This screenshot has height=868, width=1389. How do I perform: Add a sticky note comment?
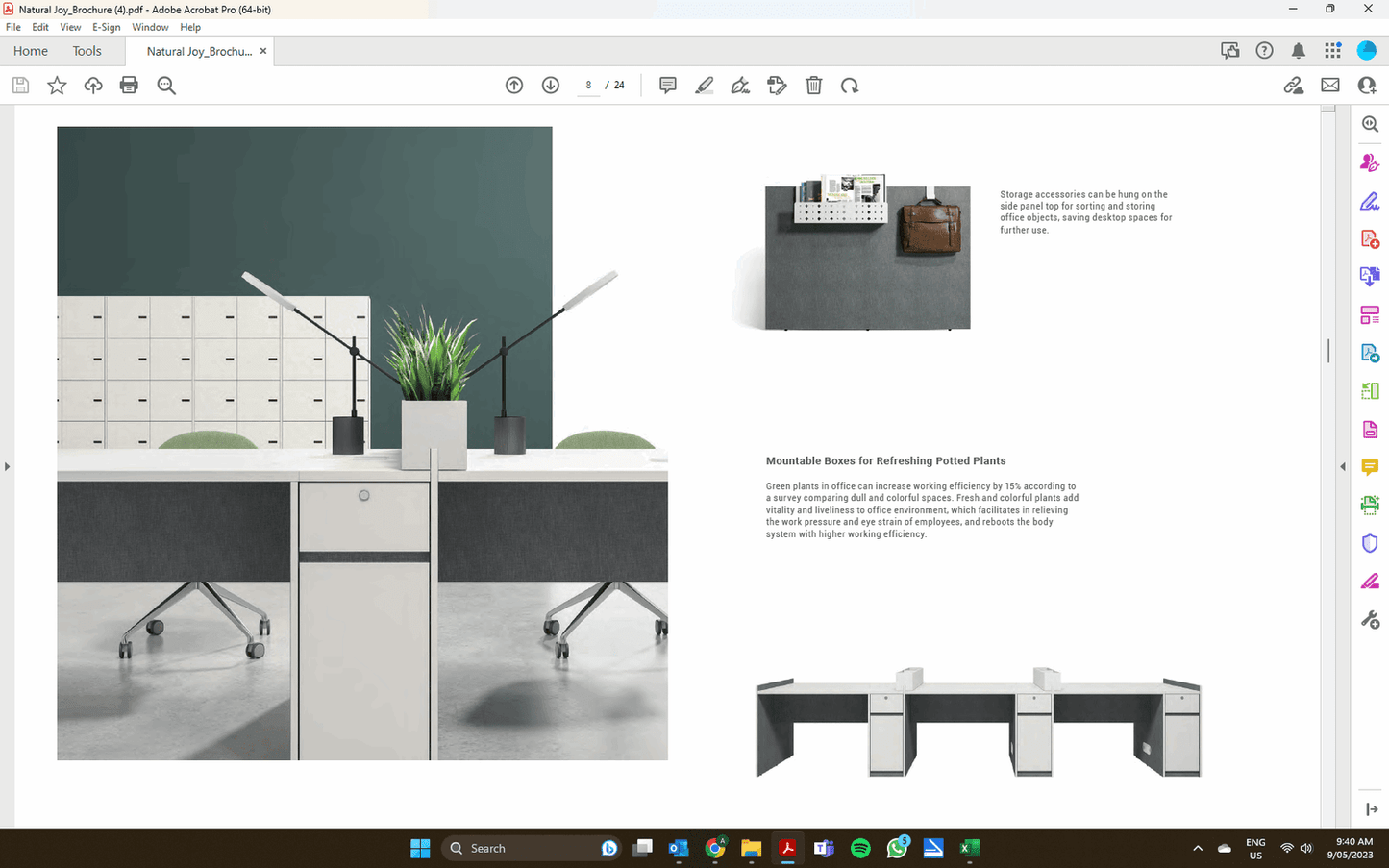(668, 86)
